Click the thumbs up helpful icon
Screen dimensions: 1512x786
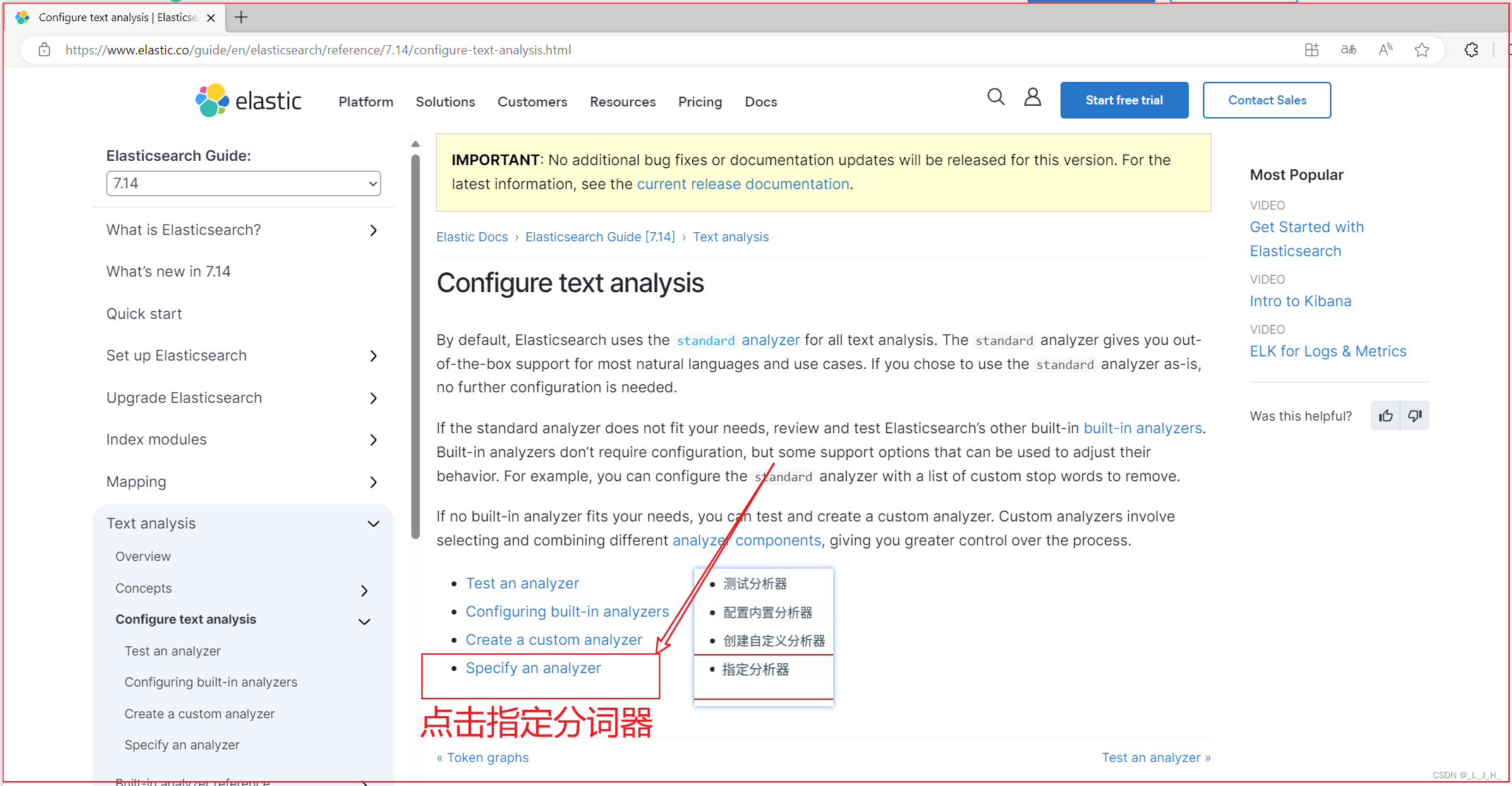[1386, 416]
